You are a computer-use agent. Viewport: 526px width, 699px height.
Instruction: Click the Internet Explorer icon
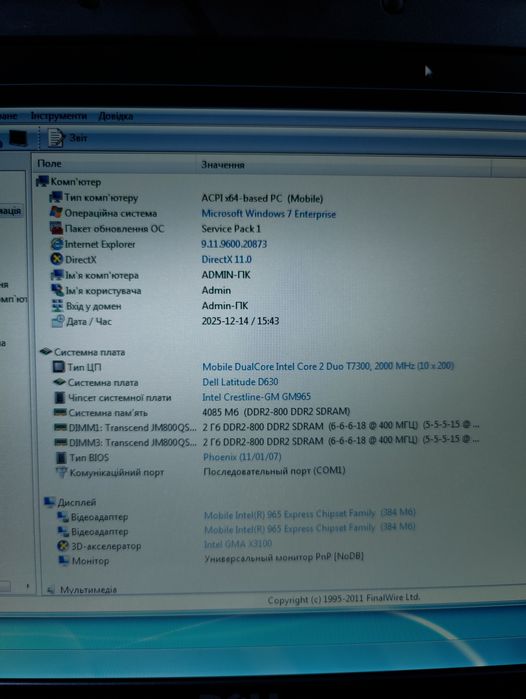pos(57,244)
